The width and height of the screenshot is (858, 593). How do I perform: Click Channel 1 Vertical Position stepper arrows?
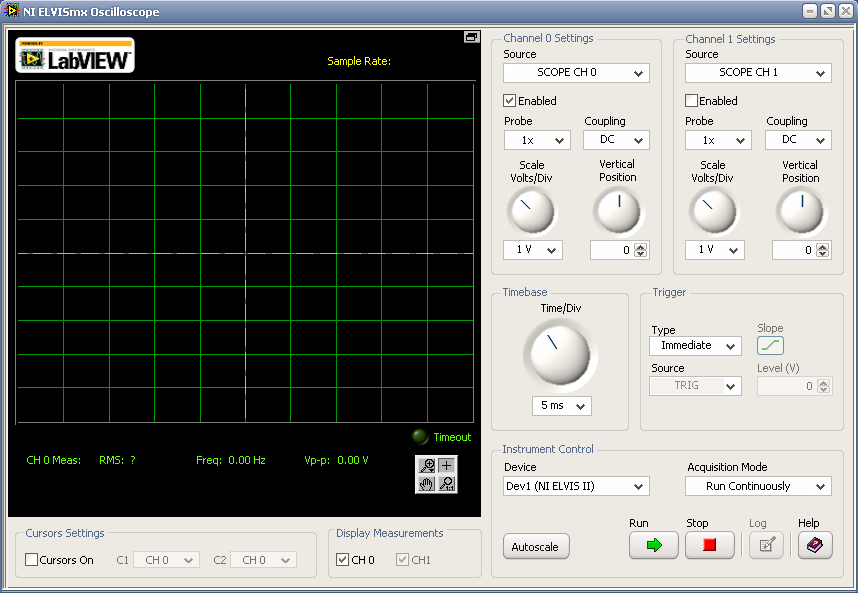822,250
